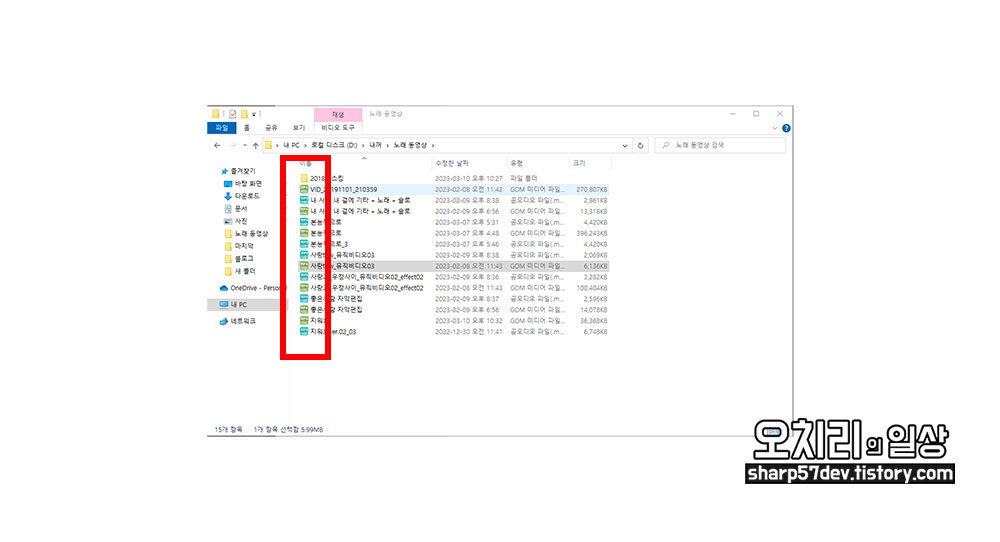Click the Properties icon in quick access toolbar

[233, 114]
